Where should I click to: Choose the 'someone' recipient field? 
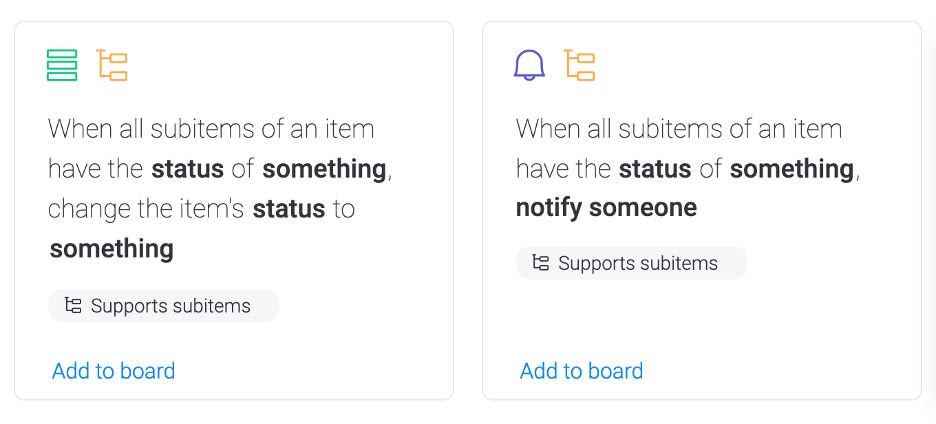coord(643,208)
